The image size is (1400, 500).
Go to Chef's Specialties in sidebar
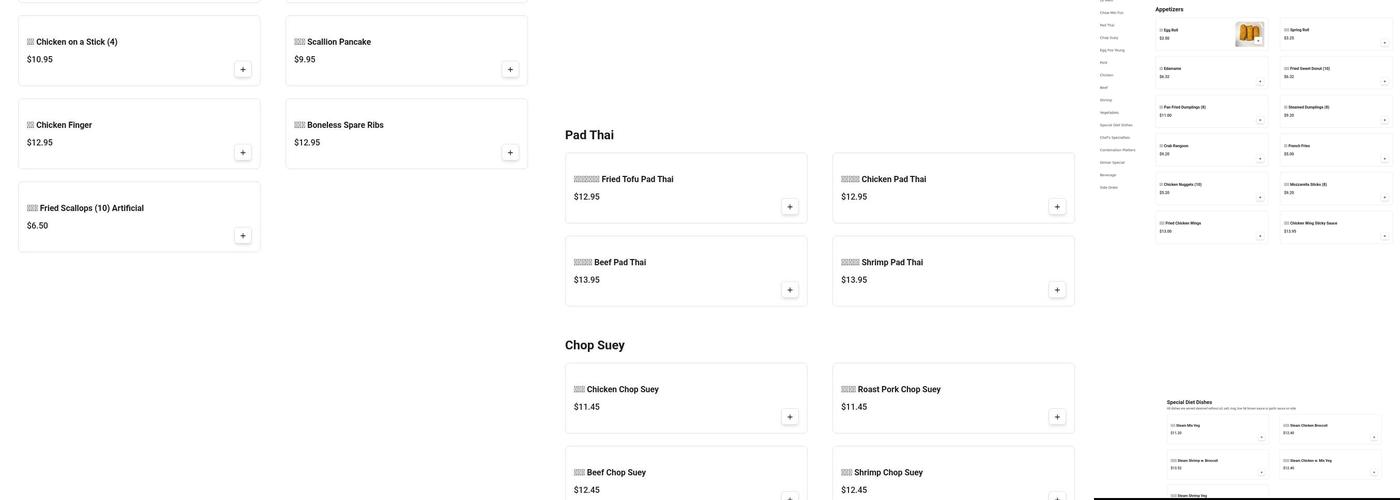click(x=1115, y=137)
